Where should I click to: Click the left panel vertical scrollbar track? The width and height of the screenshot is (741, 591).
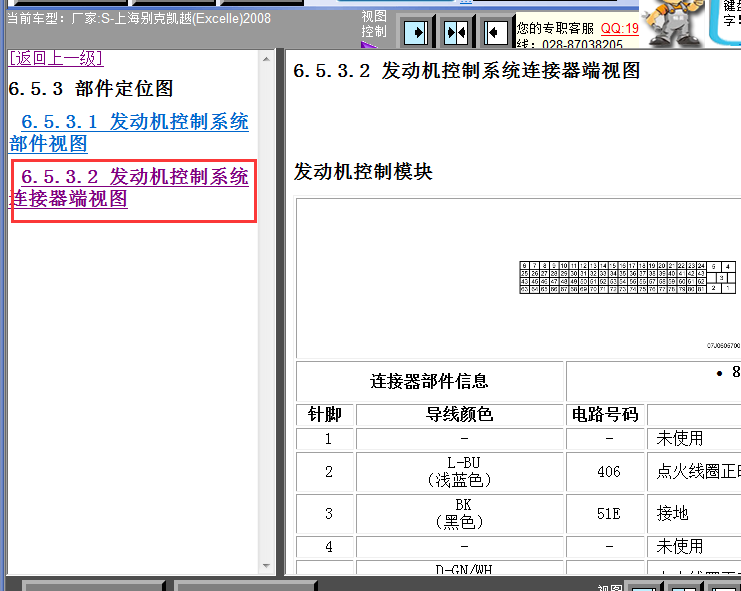point(266,300)
